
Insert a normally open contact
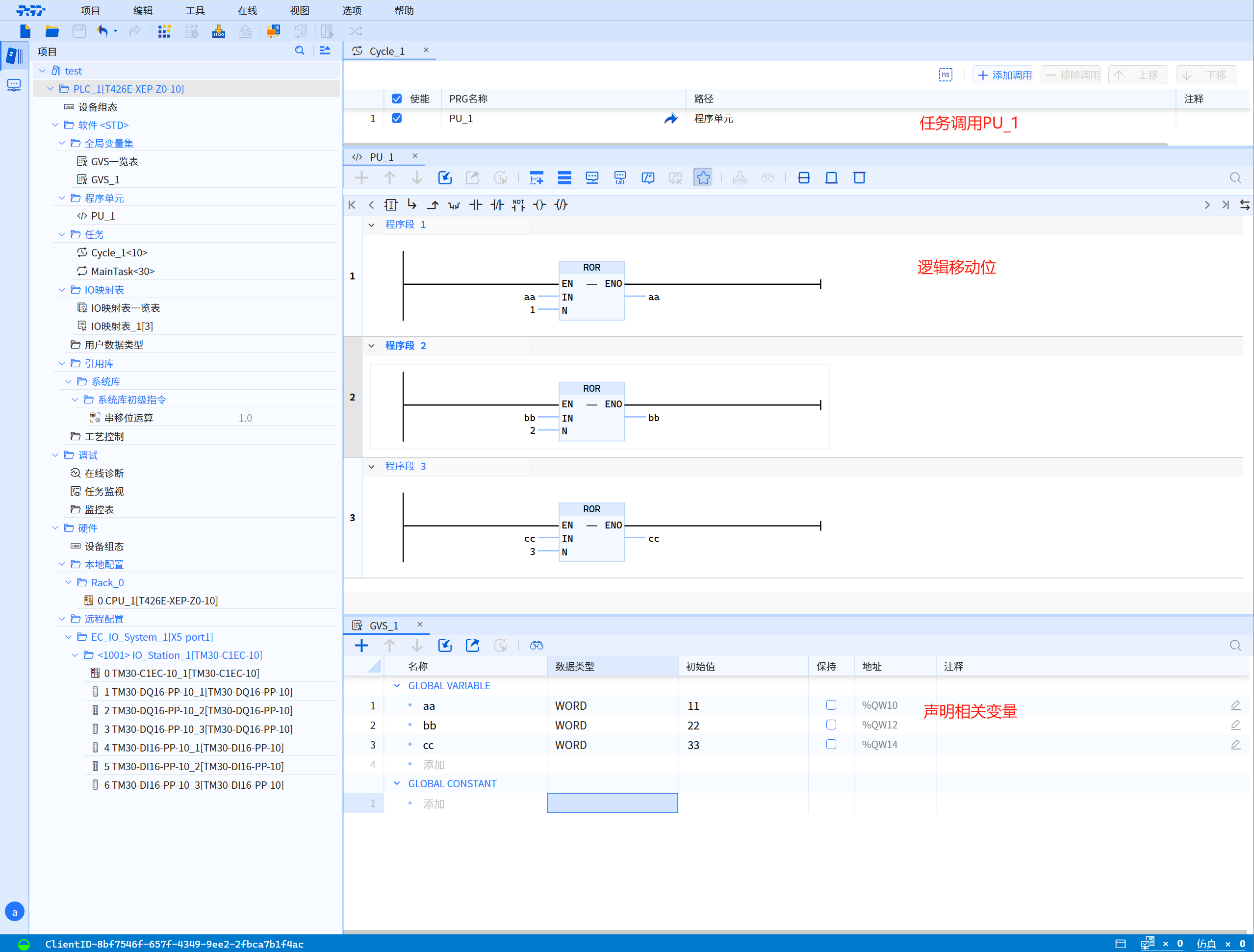(475, 205)
